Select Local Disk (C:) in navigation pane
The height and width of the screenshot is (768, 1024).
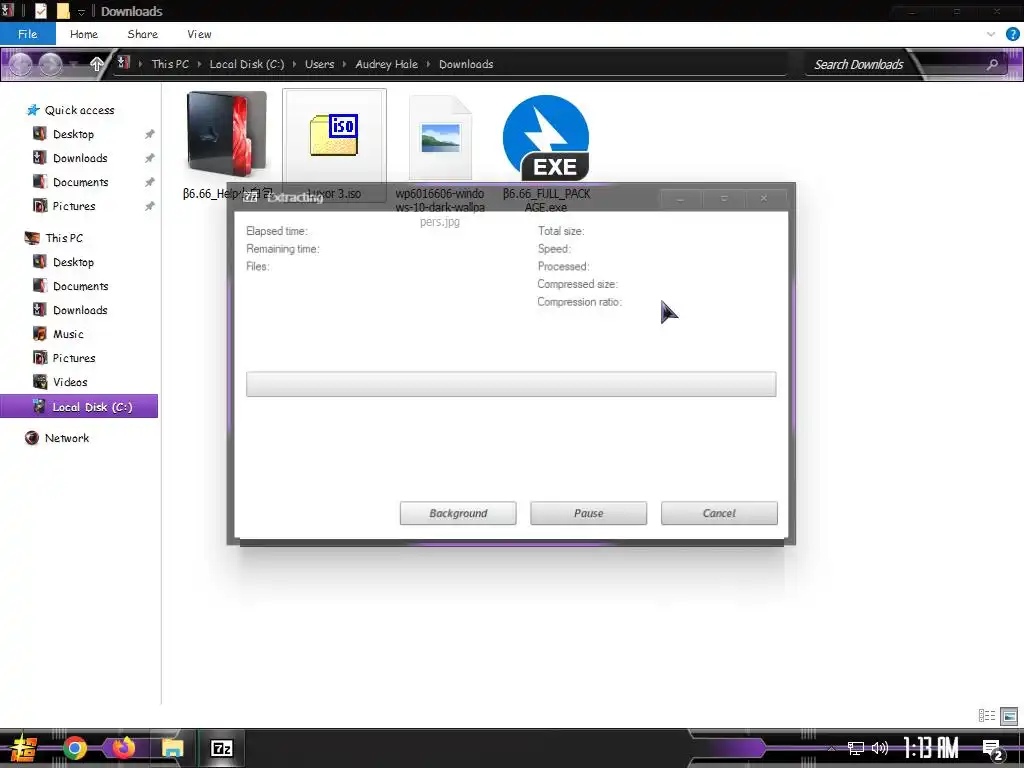[x=79, y=406]
